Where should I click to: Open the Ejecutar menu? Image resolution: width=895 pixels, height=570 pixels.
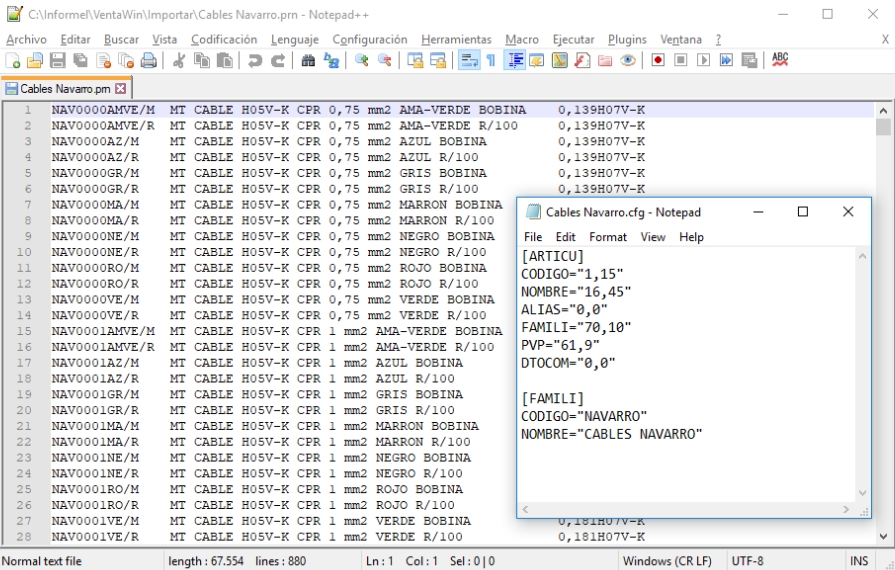click(573, 39)
